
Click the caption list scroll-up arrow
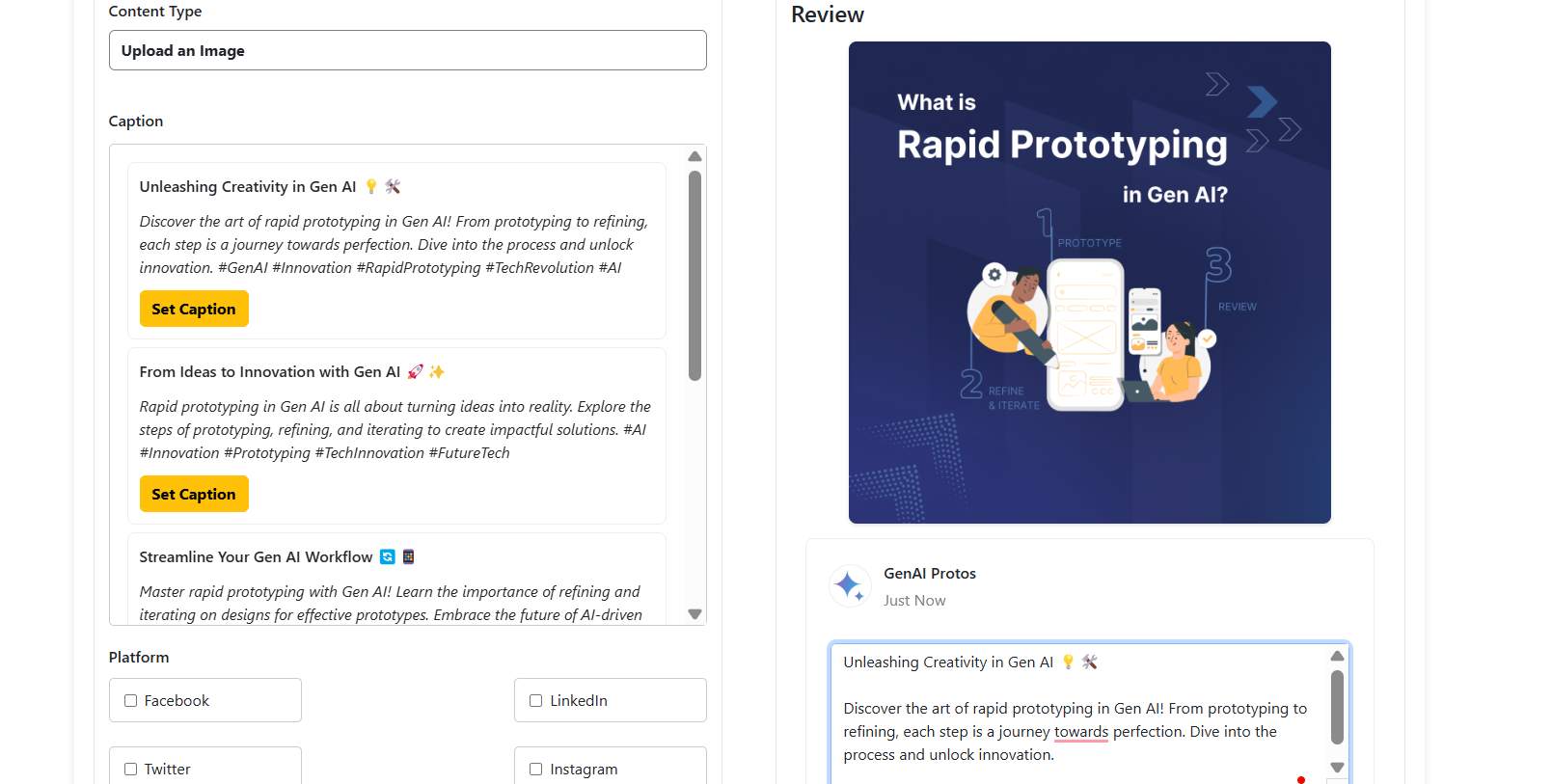point(694,156)
